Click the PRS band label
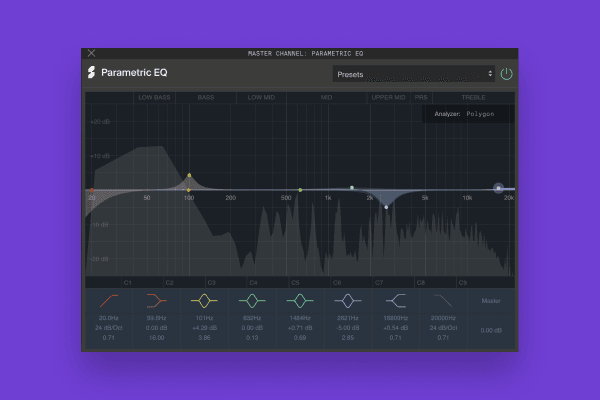This screenshot has width=600, height=400. pyautogui.click(x=421, y=97)
